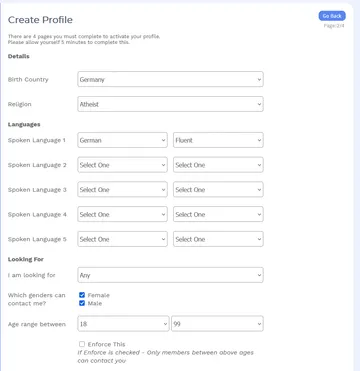Click the Birth Country label
The width and height of the screenshot is (360, 371).
tap(28, 79)
